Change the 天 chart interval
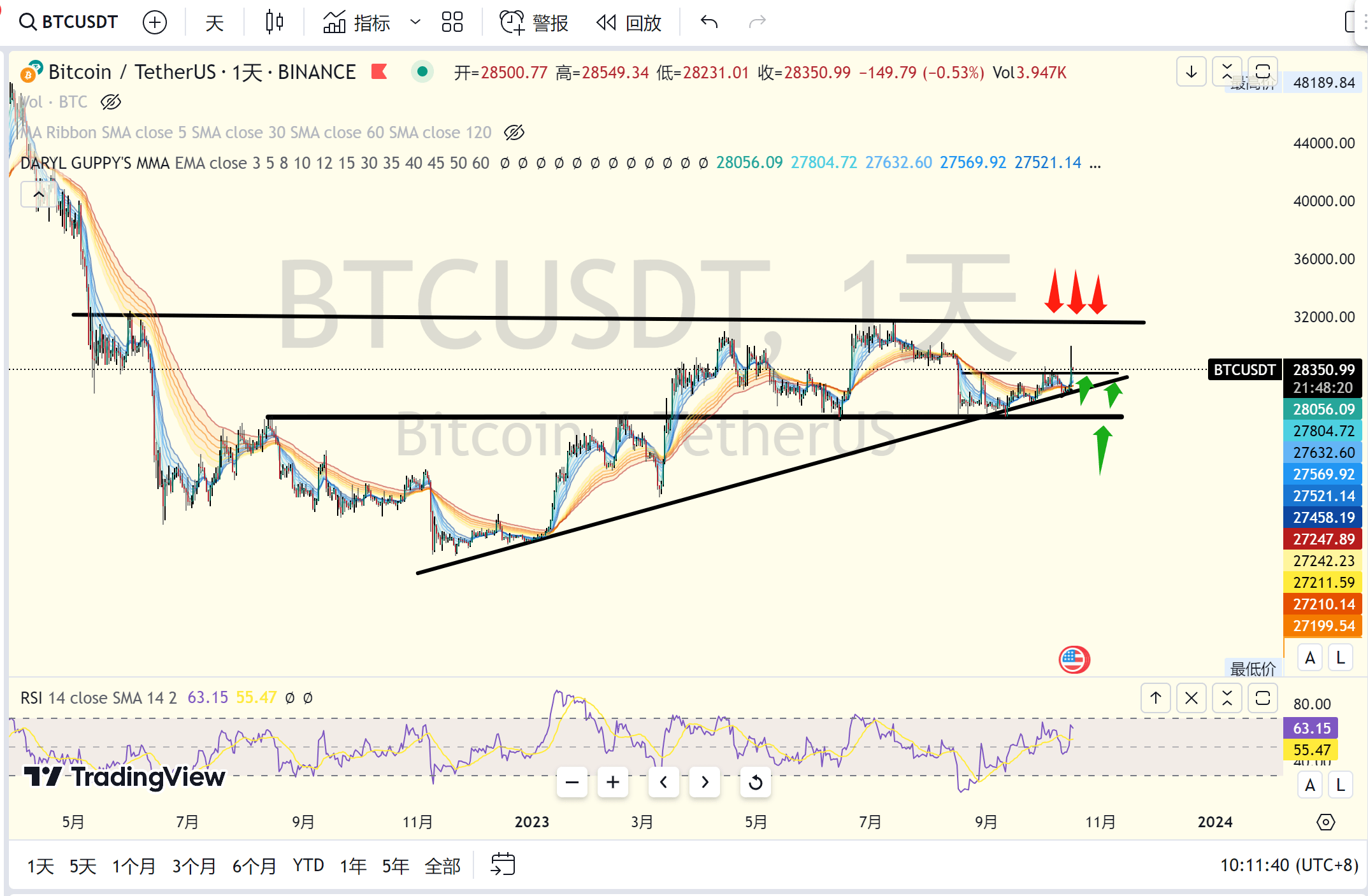The height and width of the screenshot is (896, 1368). coord(215,22)
